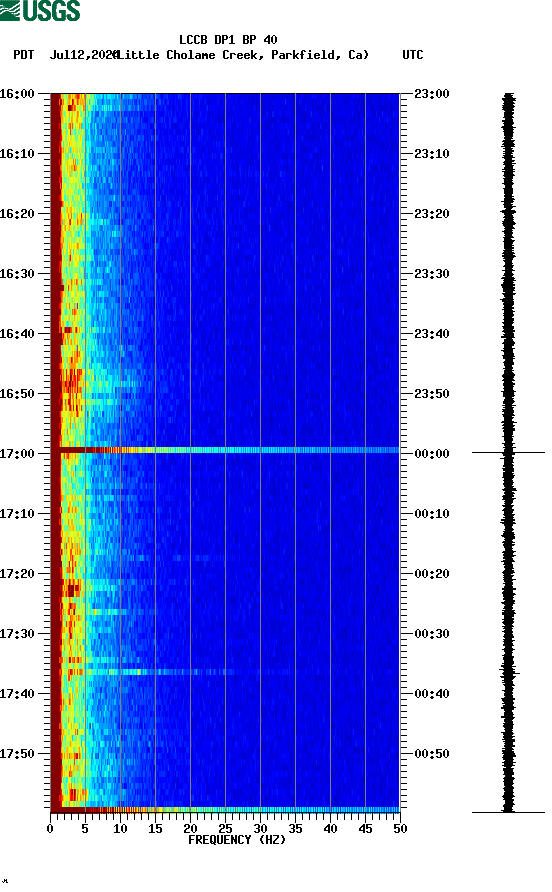Click the seismogram waveform trace
This screenshot has height=892, width=552.
pos(508,452)
